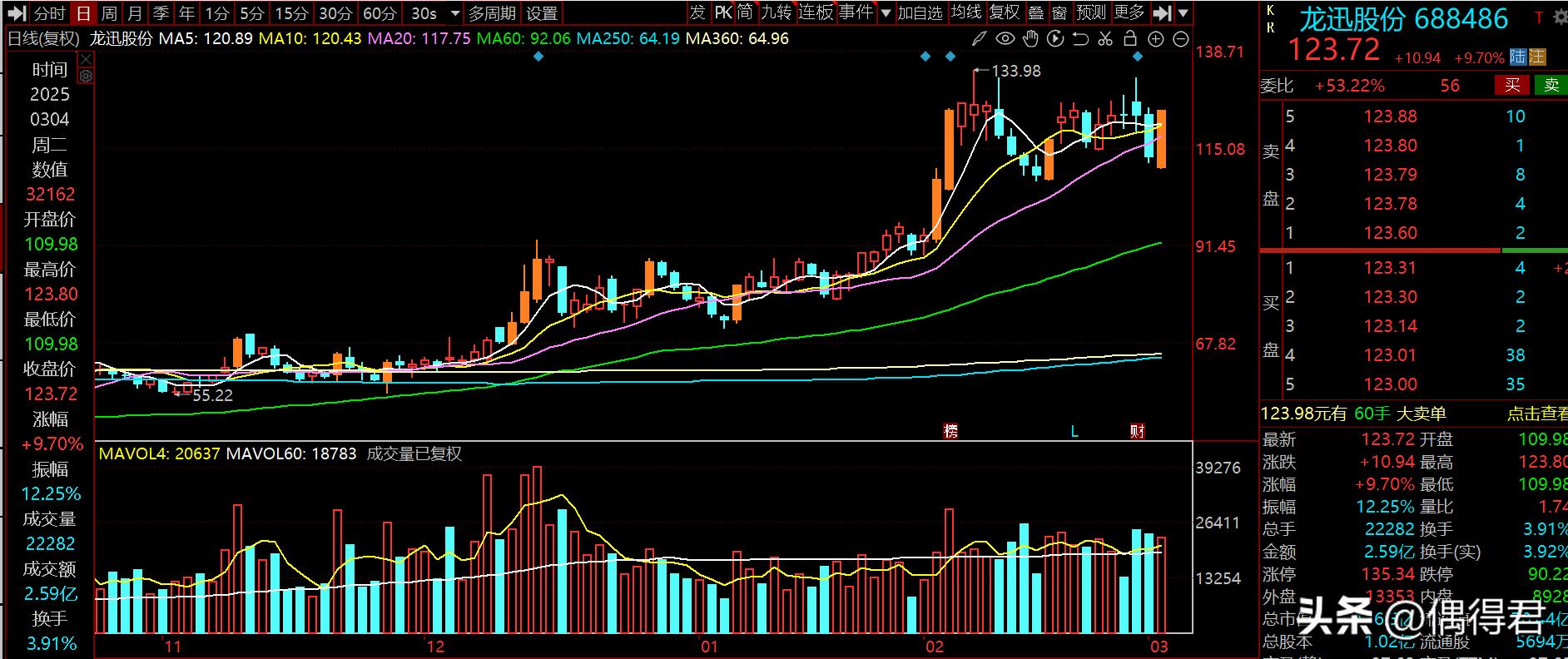This screenshot has height=659, width=1568.
Task: Open data panel gear settings icon
Action: pyautogui.click(x=86, y=76)
